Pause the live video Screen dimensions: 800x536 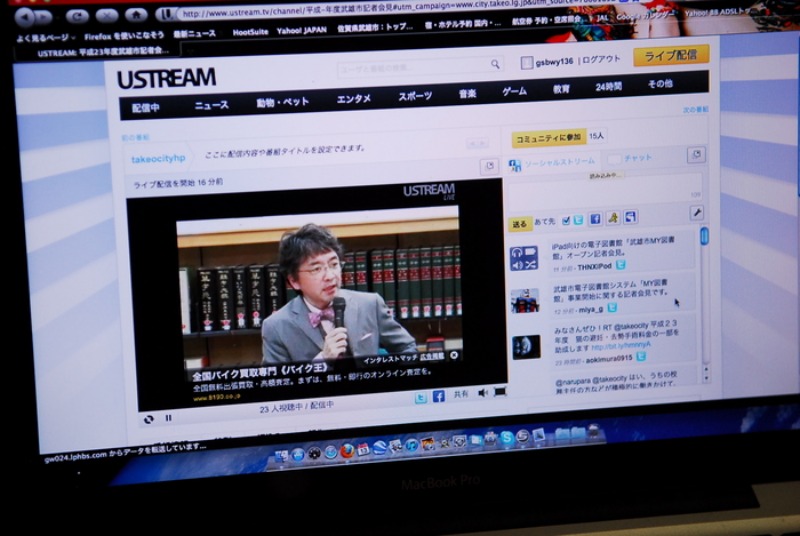click(x=168, y=418)
